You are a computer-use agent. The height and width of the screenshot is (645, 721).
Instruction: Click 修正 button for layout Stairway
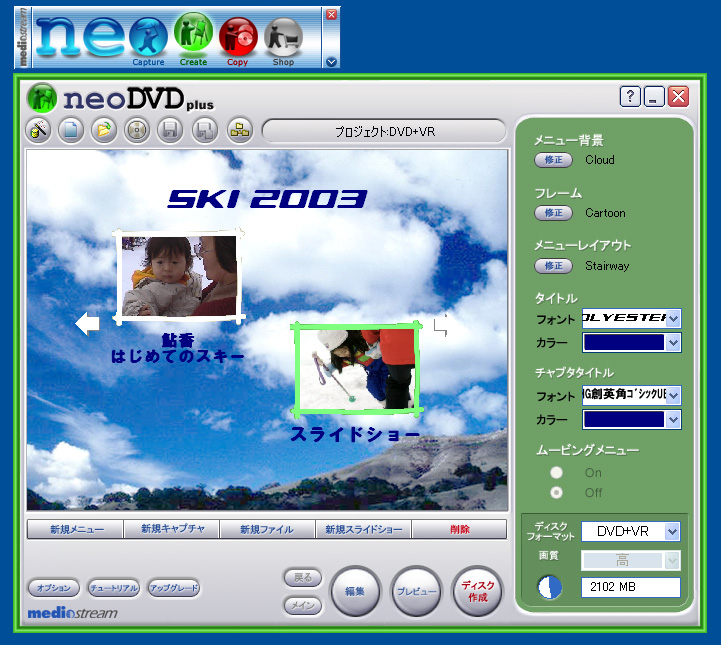click(x=553, y=266)
